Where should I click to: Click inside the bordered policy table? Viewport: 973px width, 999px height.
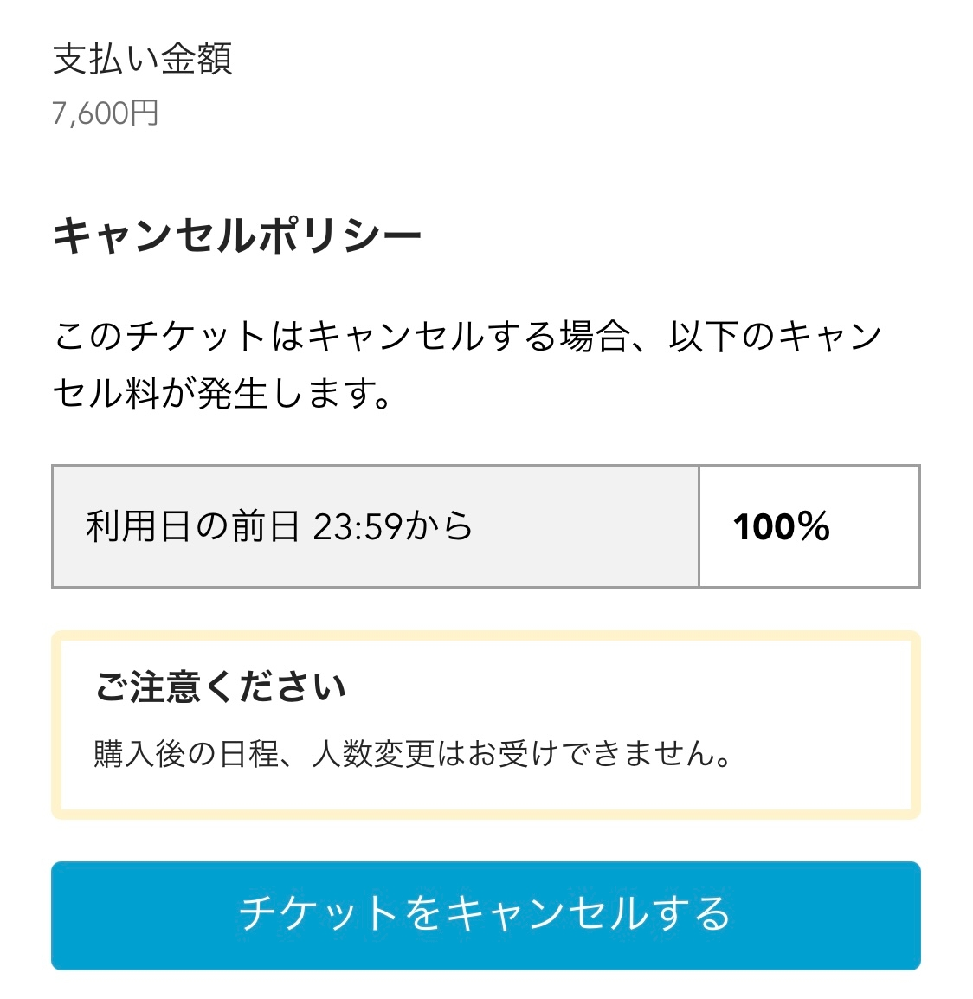pyautogui.click(x=486, y=526)
